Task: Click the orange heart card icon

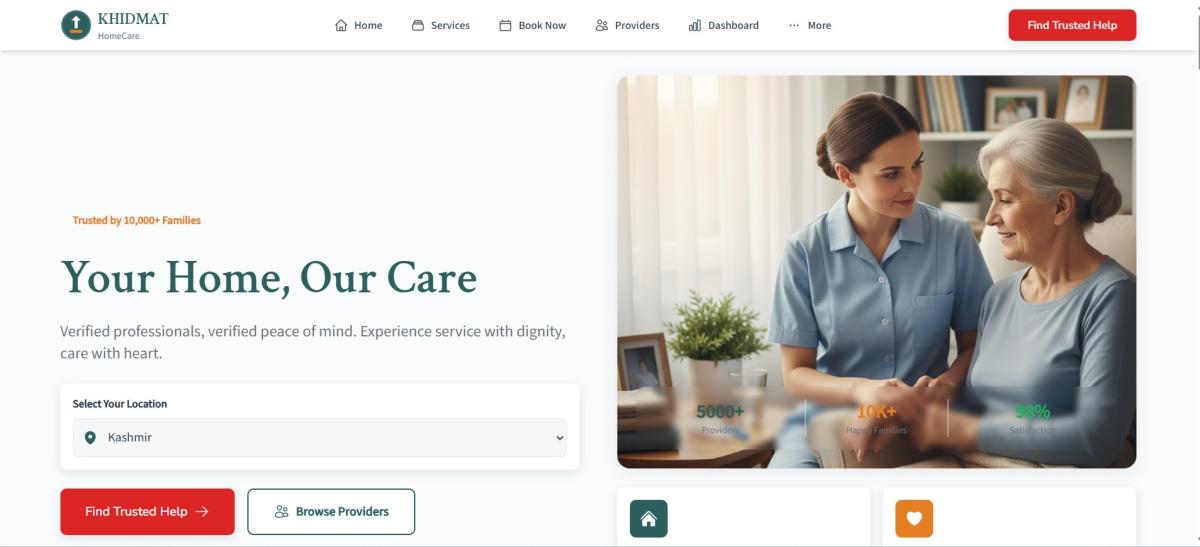Action: coord(914,519)
